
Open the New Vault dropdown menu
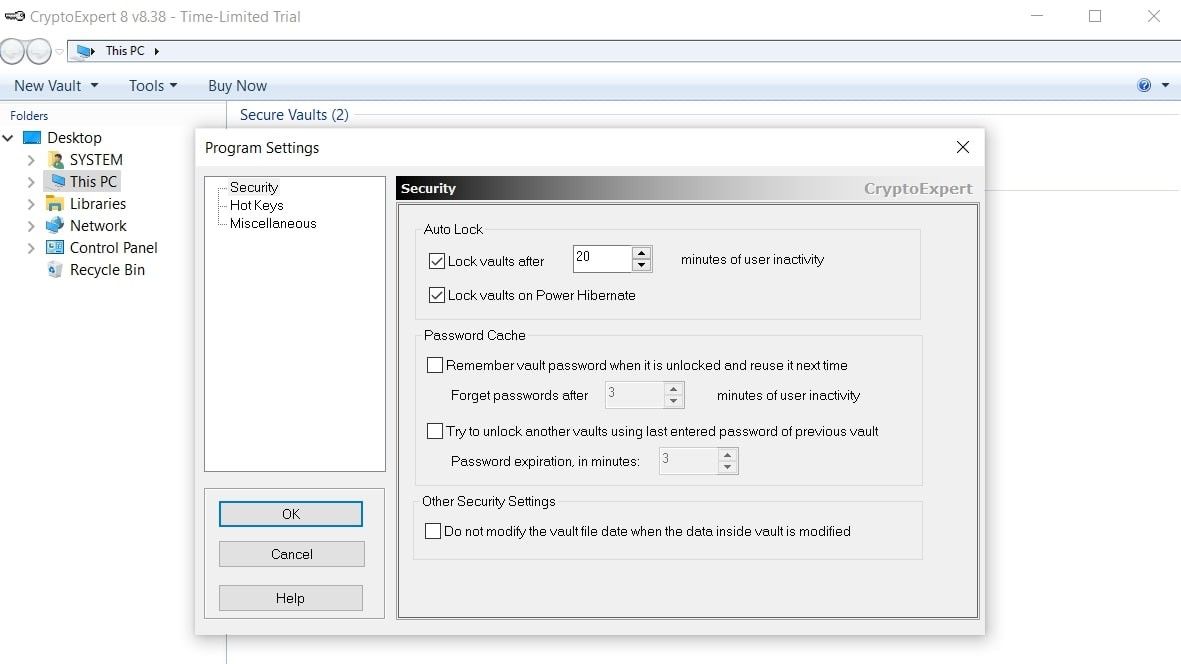pos(47,85)
